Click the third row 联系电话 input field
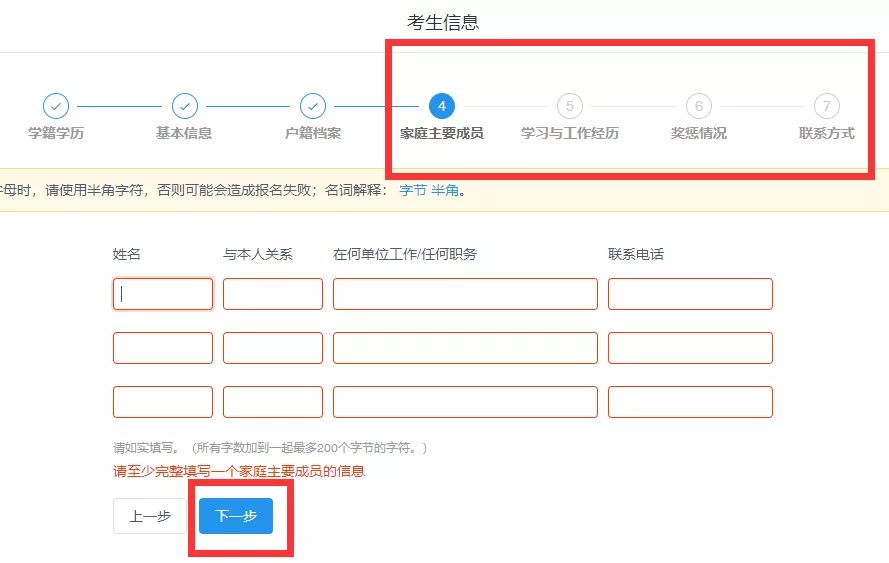 click(690, 402)
